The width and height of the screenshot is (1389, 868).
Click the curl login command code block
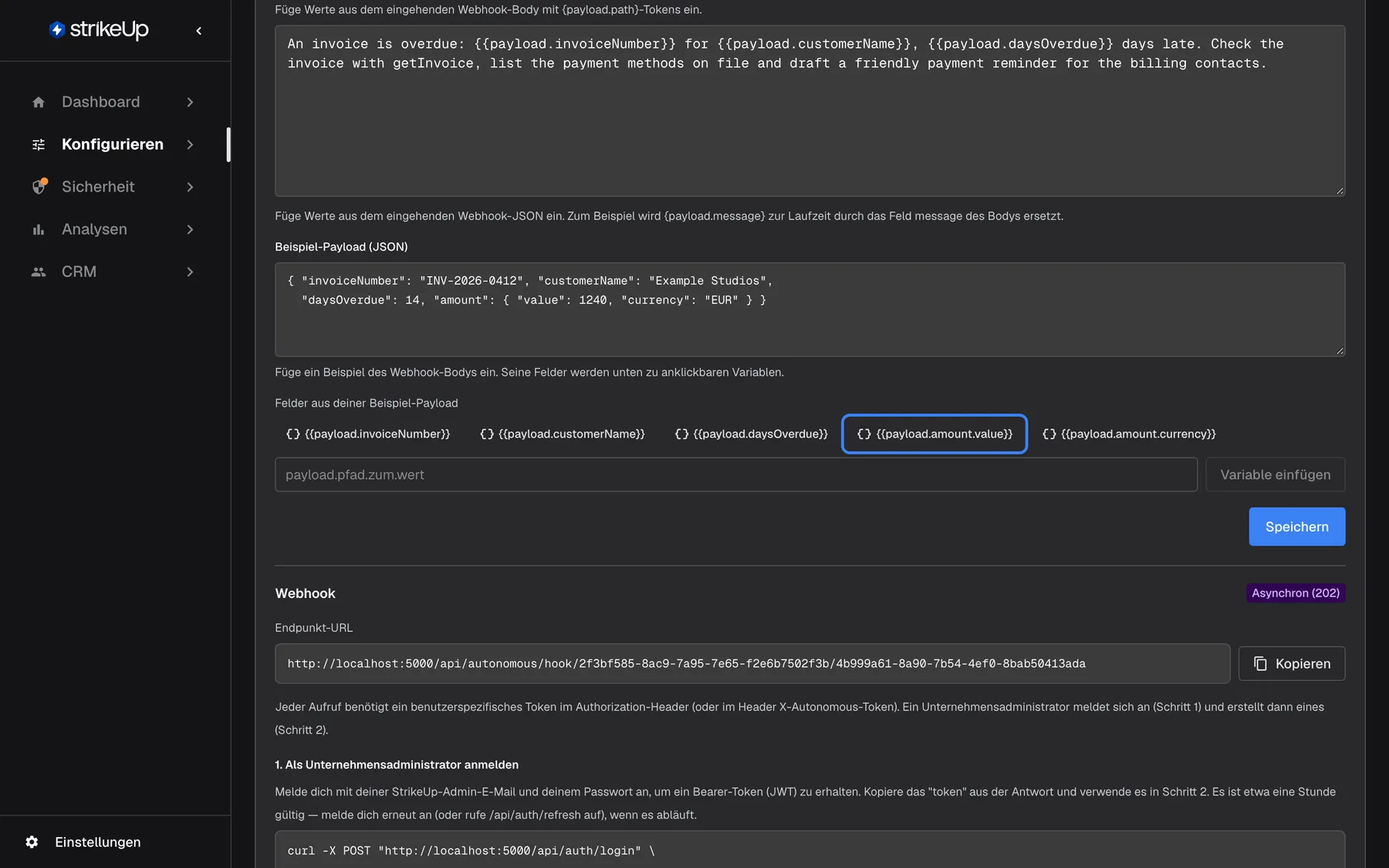tap(810, 849)
